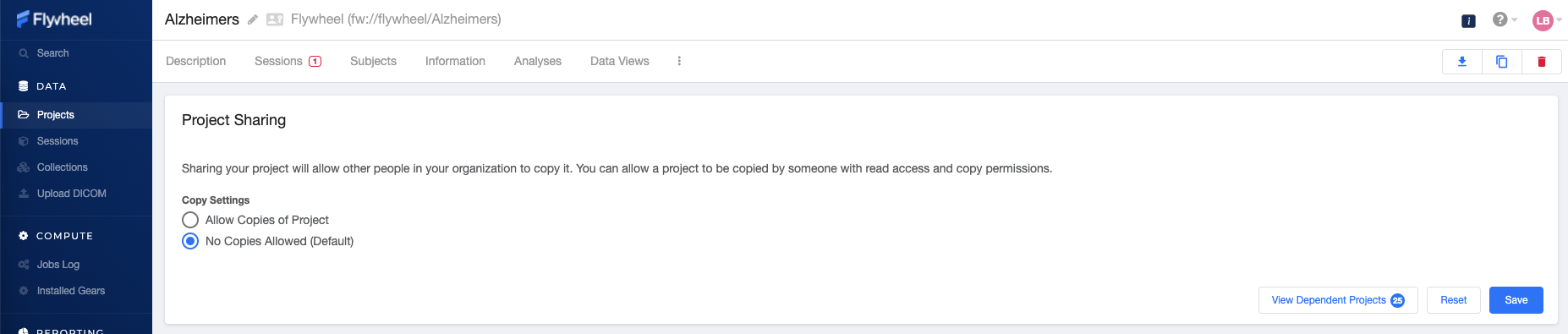1568x334 pixels.
Task: Open the LB user avatar menu
Action: (1546, 20)
